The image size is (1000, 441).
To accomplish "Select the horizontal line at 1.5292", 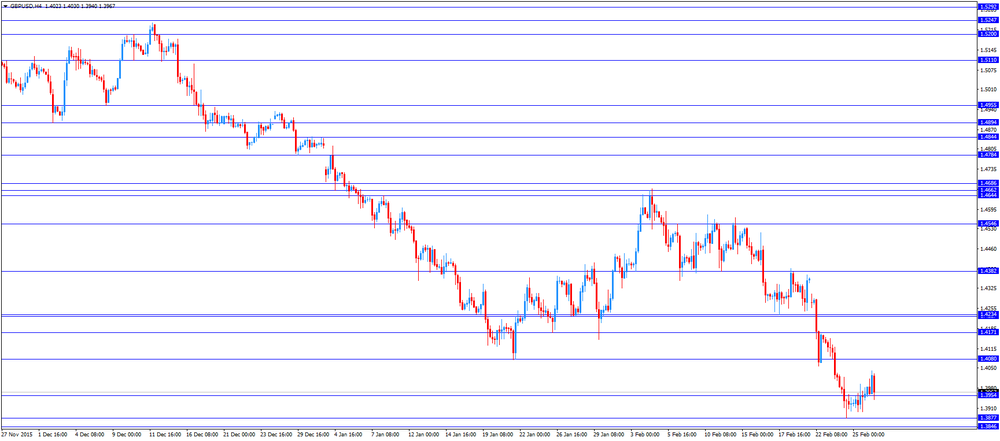I will point(489,6).
